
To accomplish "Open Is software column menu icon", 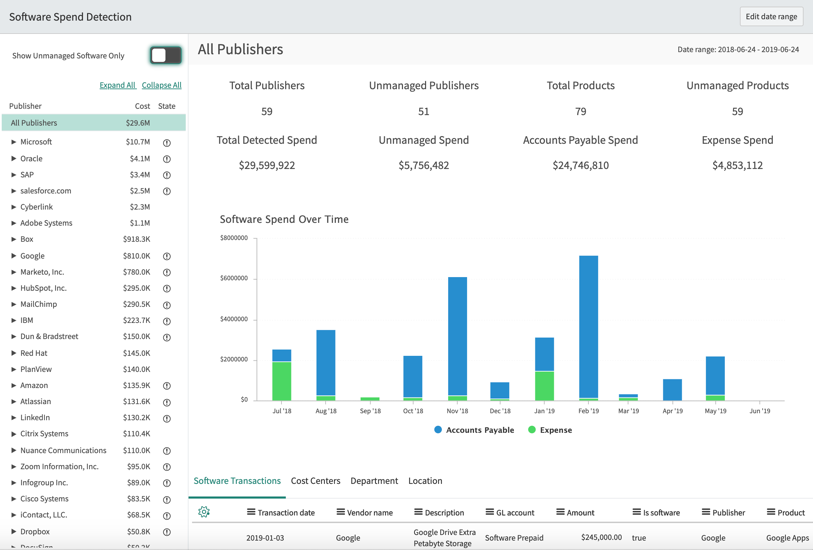I will [x=637, y=512].
